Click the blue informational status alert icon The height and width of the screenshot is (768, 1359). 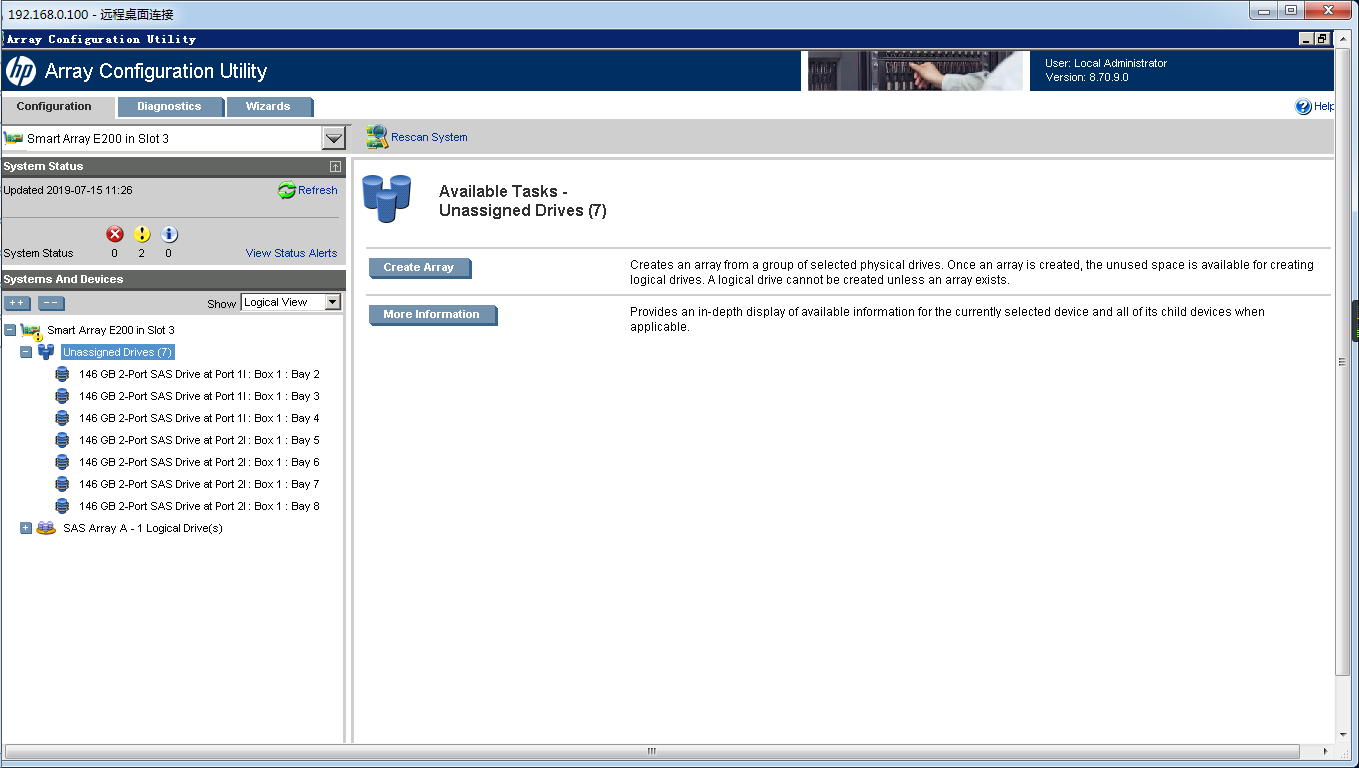[169, 234]
